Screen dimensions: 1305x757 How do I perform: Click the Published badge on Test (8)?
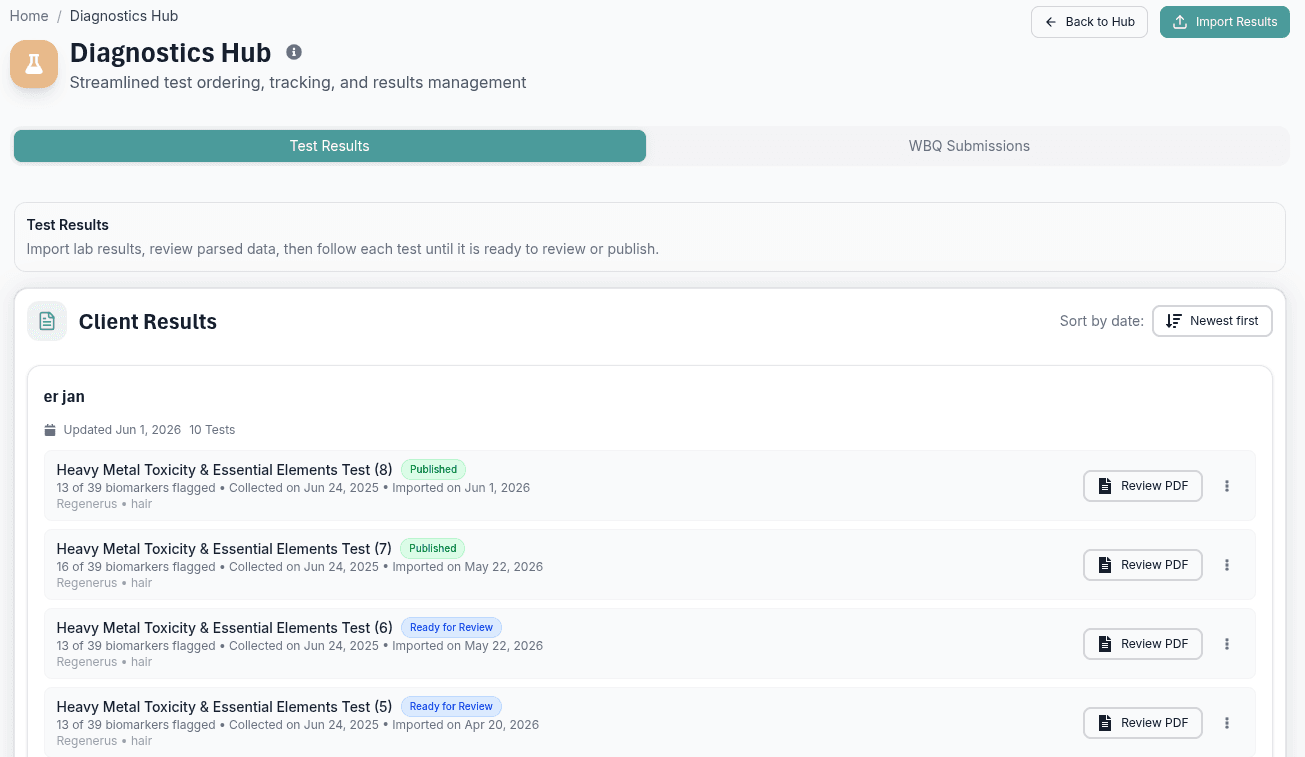(434, 469)
